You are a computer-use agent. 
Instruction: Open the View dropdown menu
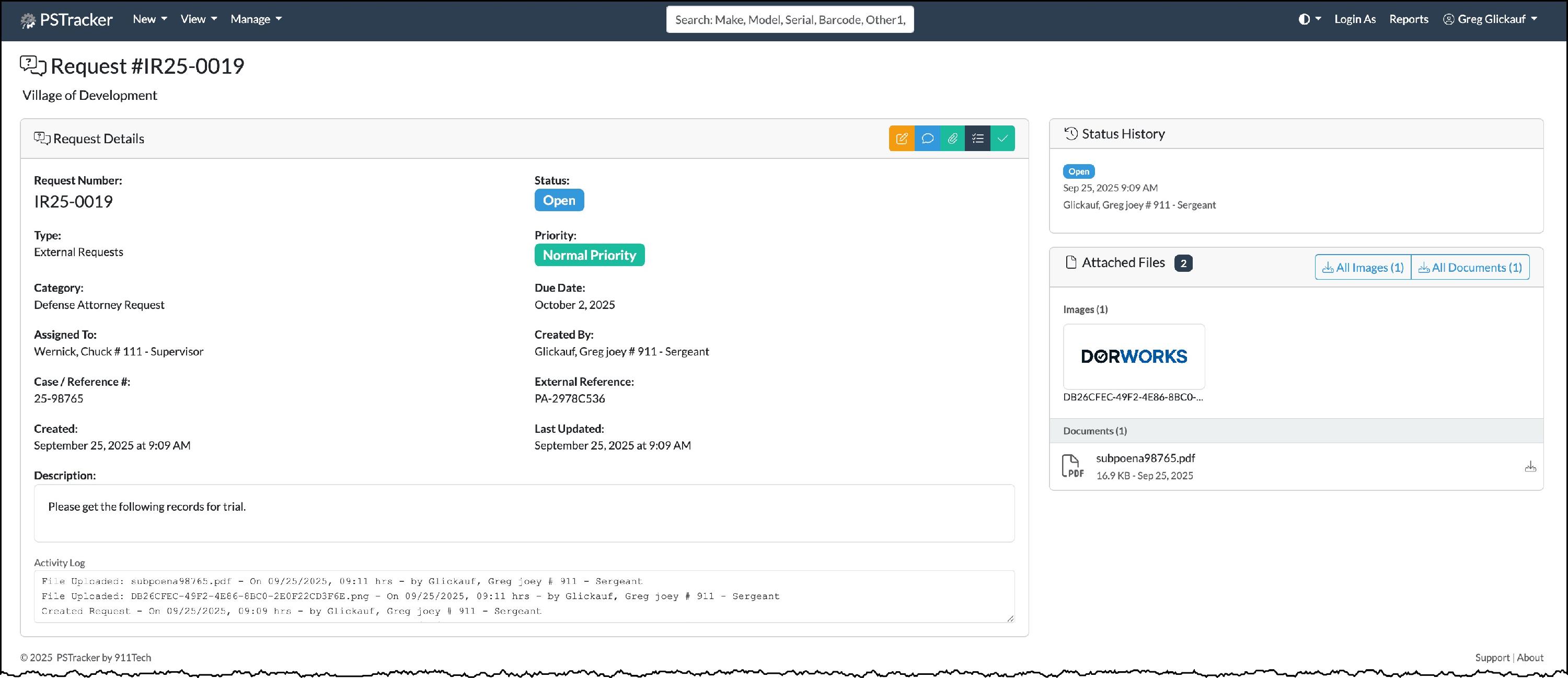[x=199, y=19]
